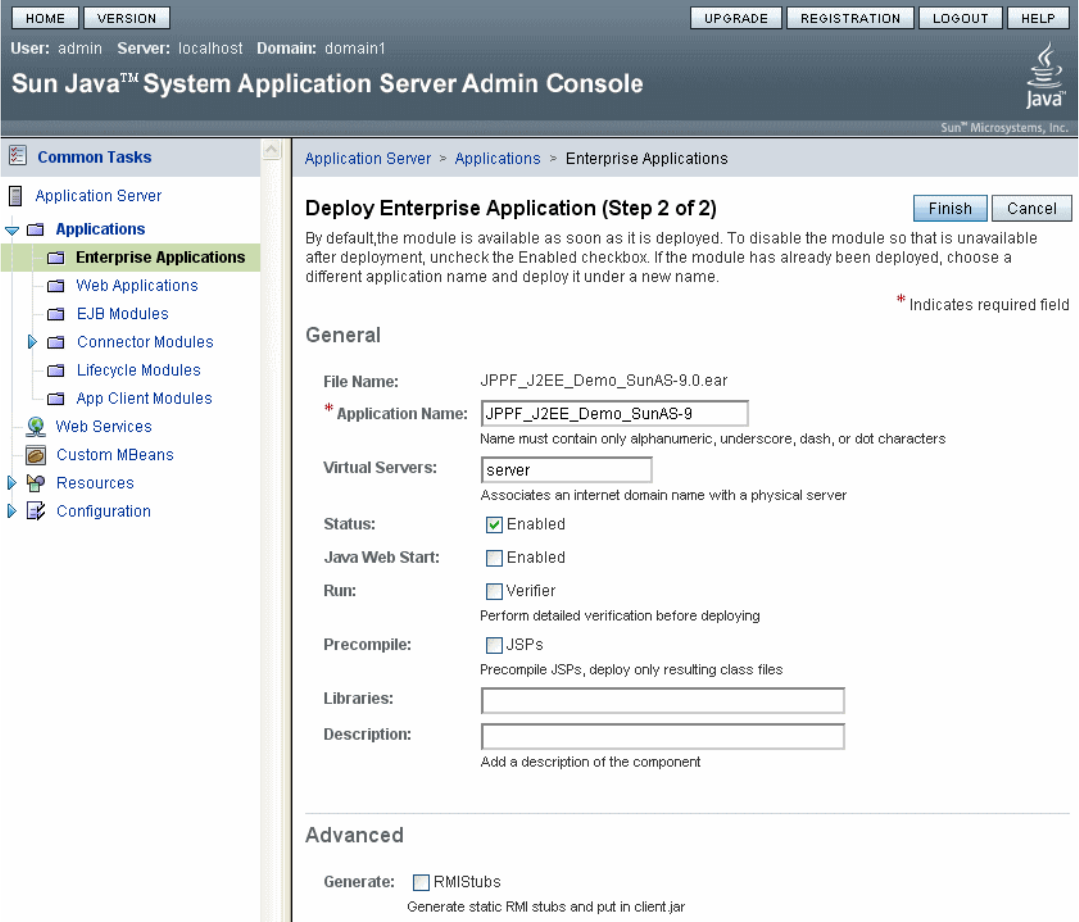Follow the Applications breadcrumb link
The width and height of the screenshot is (1079, 922).
[x=497, y=158]
